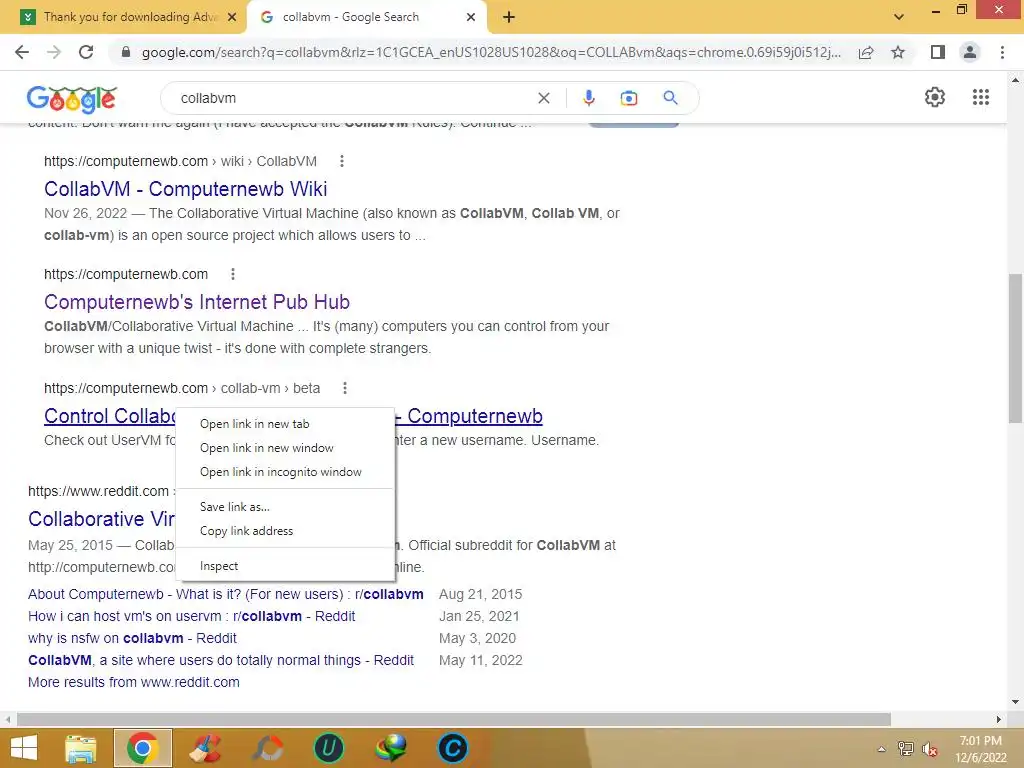1024x768 pixels.
Task: Bookmark this page with the star icon
Action: click(898, 52)
